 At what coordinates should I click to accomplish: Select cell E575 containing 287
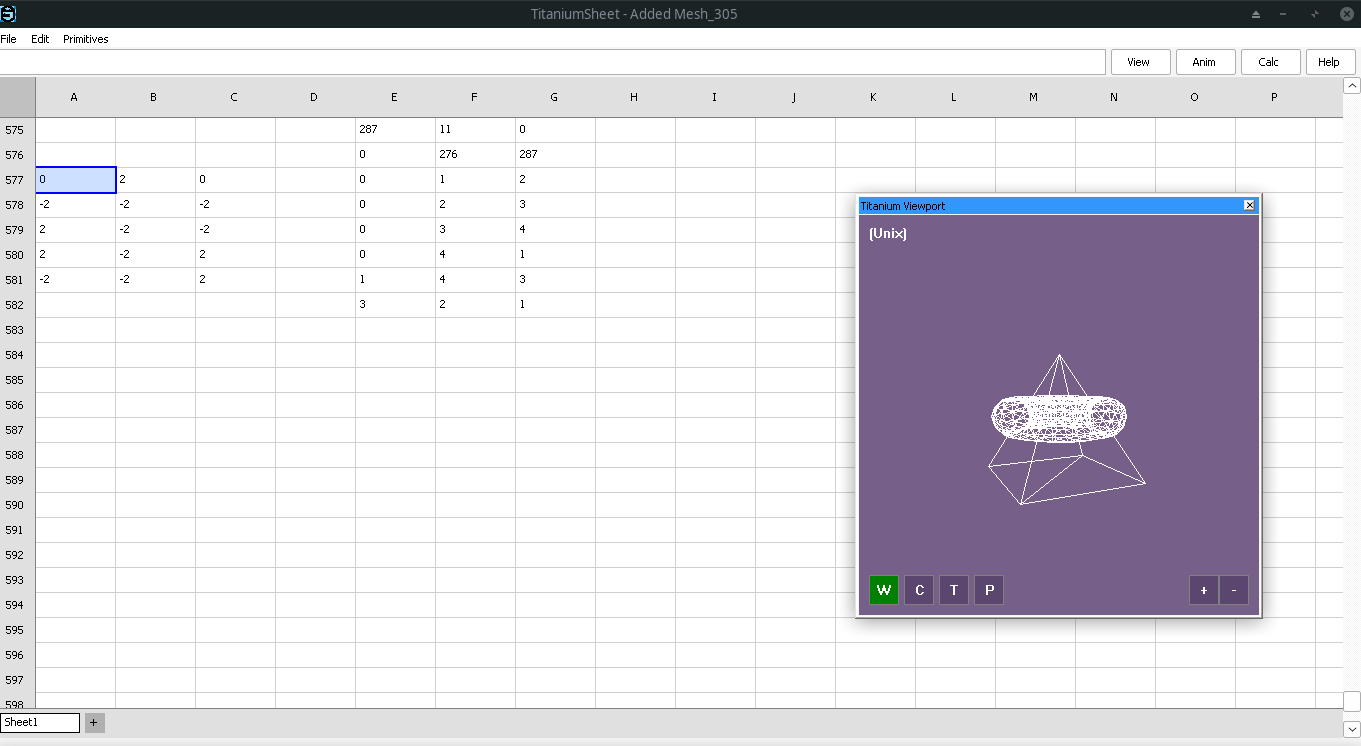pos(395,130)
